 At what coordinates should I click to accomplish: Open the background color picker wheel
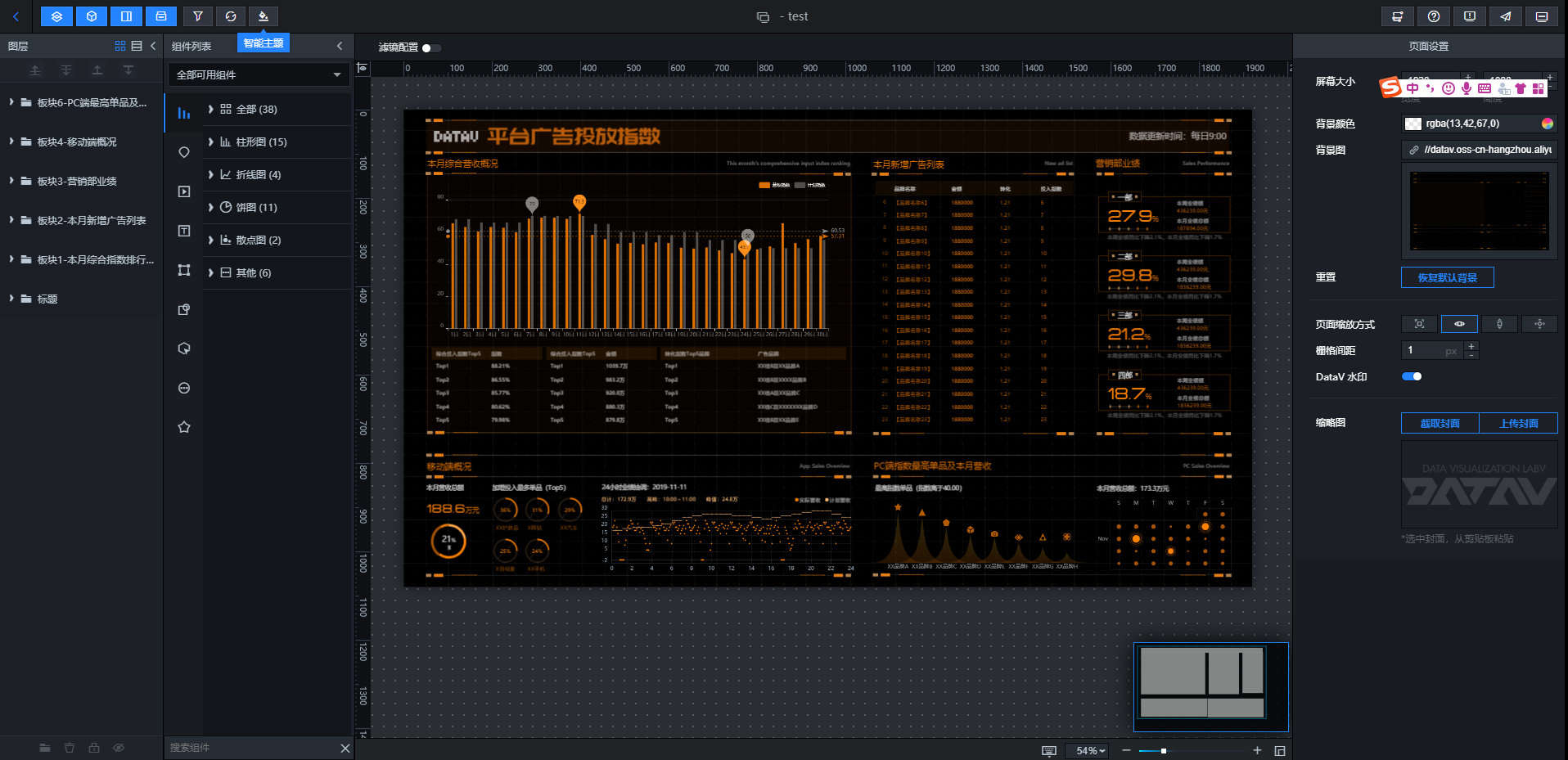(1547, 124)
